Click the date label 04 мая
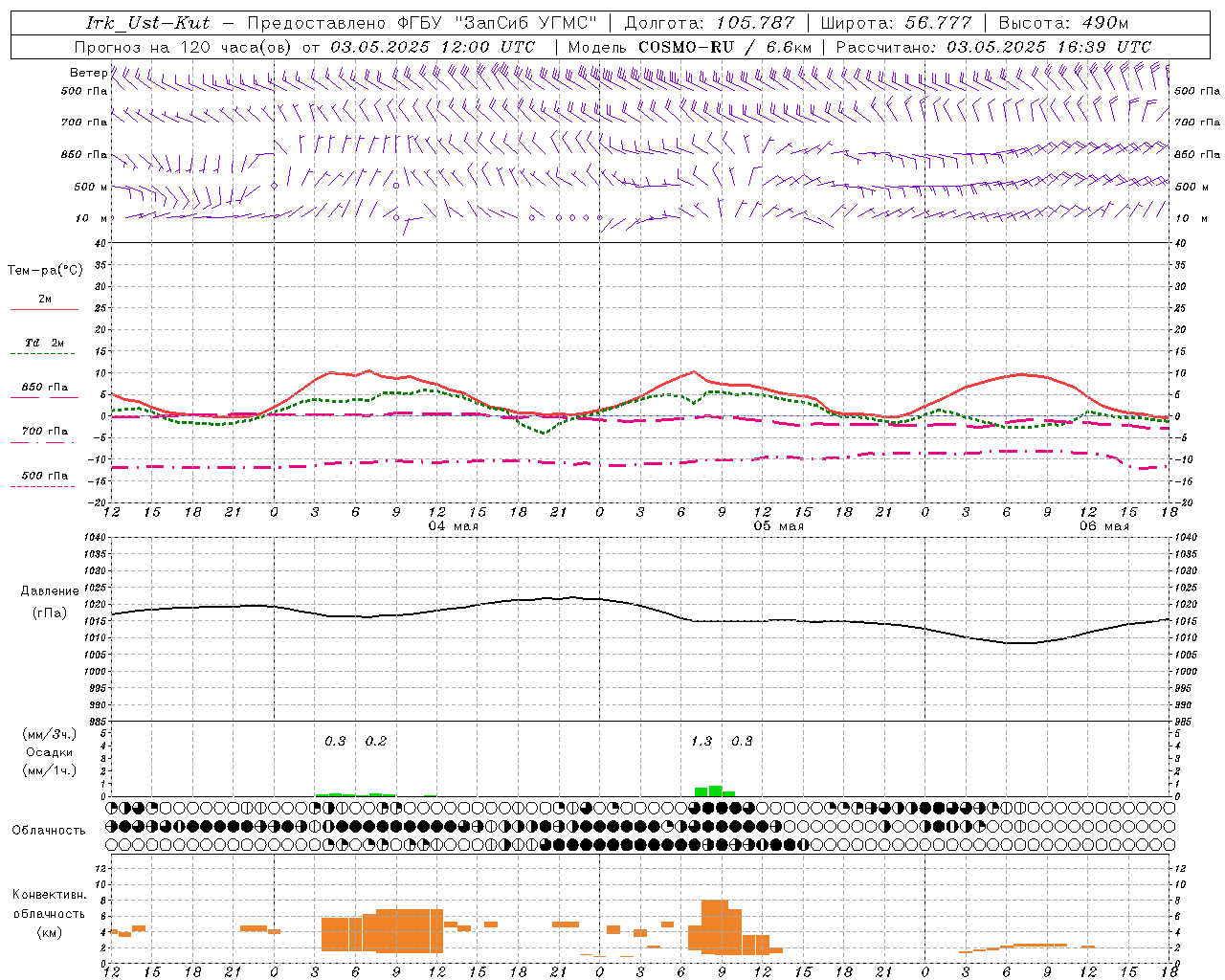This screenshot has height=980, width=1225. point(454,526)
